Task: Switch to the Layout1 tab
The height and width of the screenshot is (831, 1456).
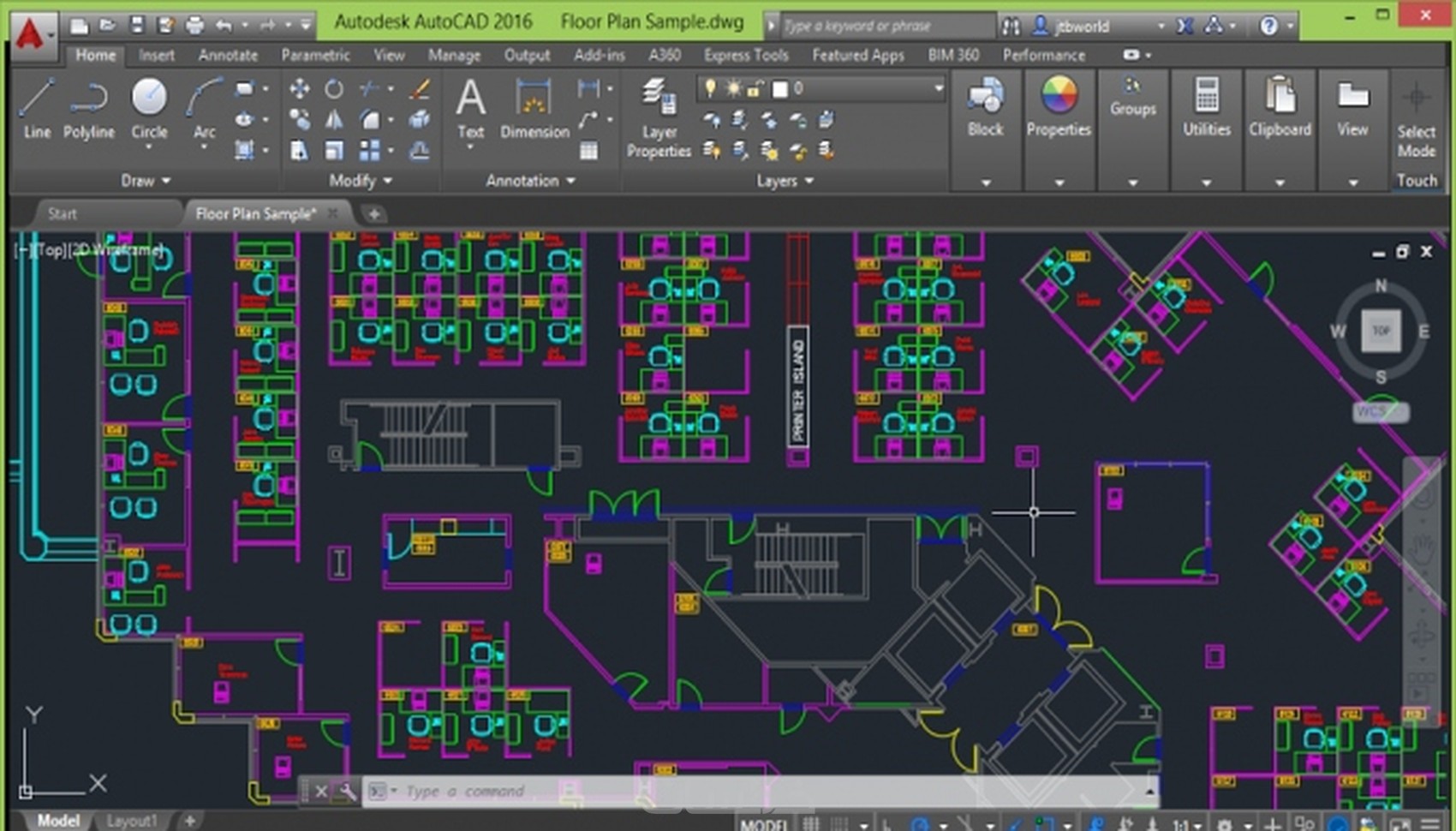Action: (131, 821)
